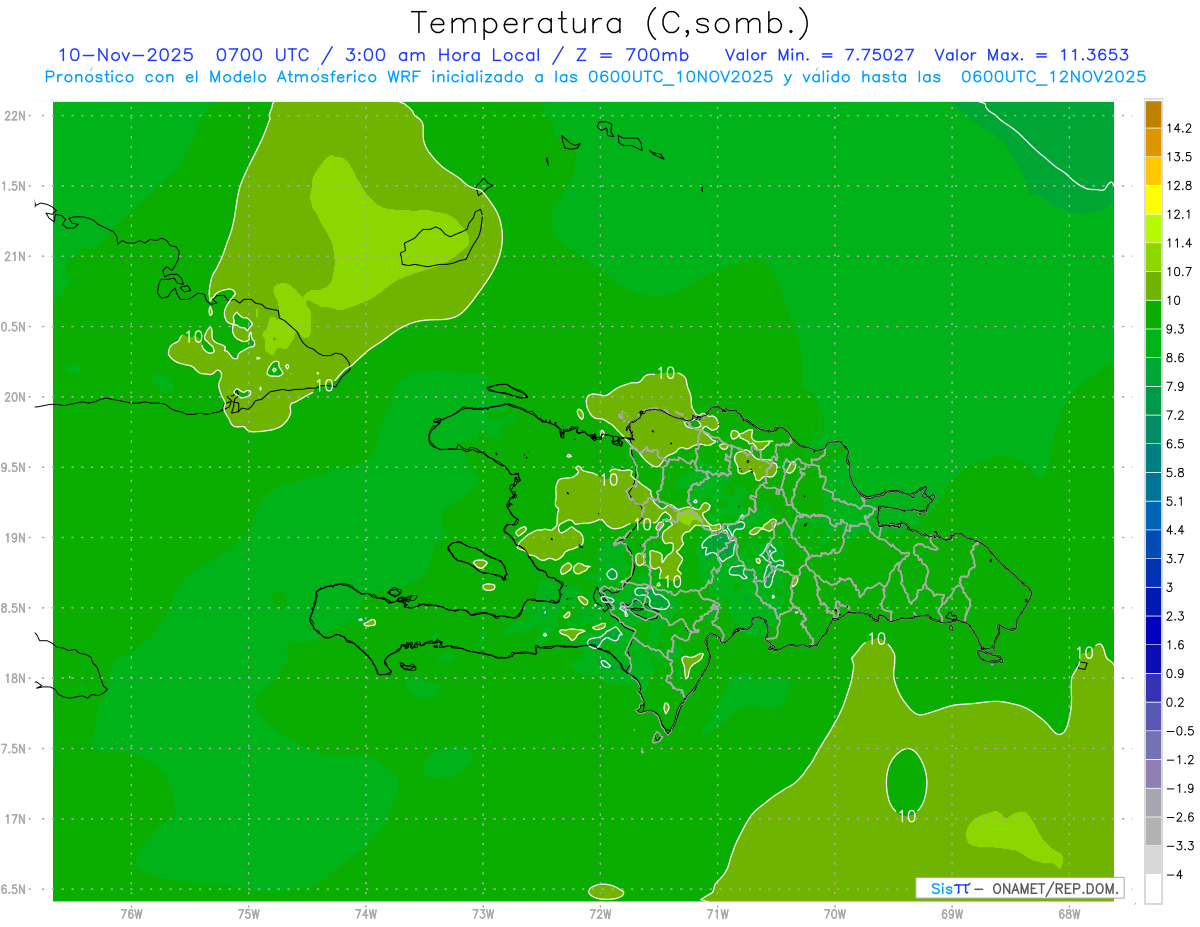1200x927 pixels.
Task: Click the 0.9 legend value
Action: tap(1176, 673)
